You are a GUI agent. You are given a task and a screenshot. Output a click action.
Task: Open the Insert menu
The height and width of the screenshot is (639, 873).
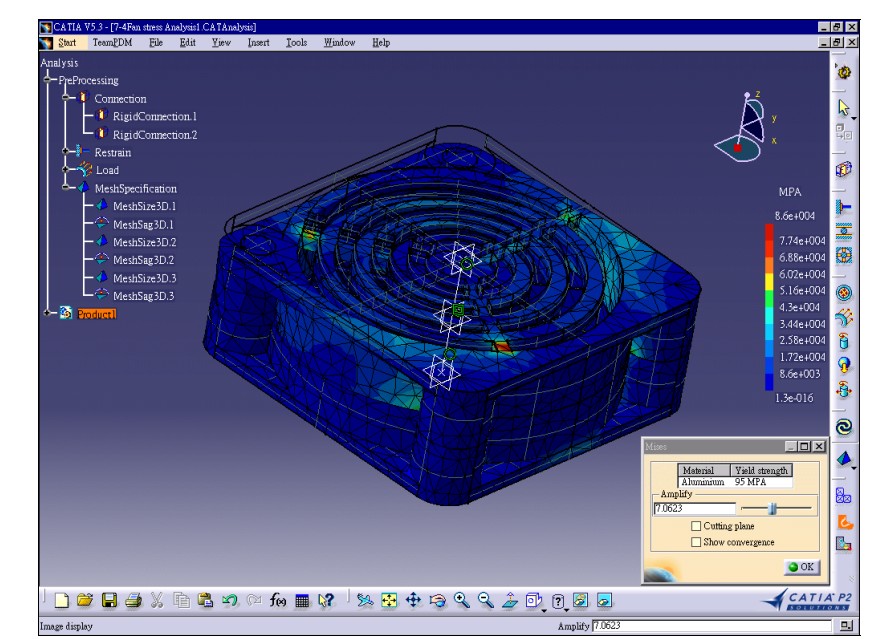click(x=258, y=42)
